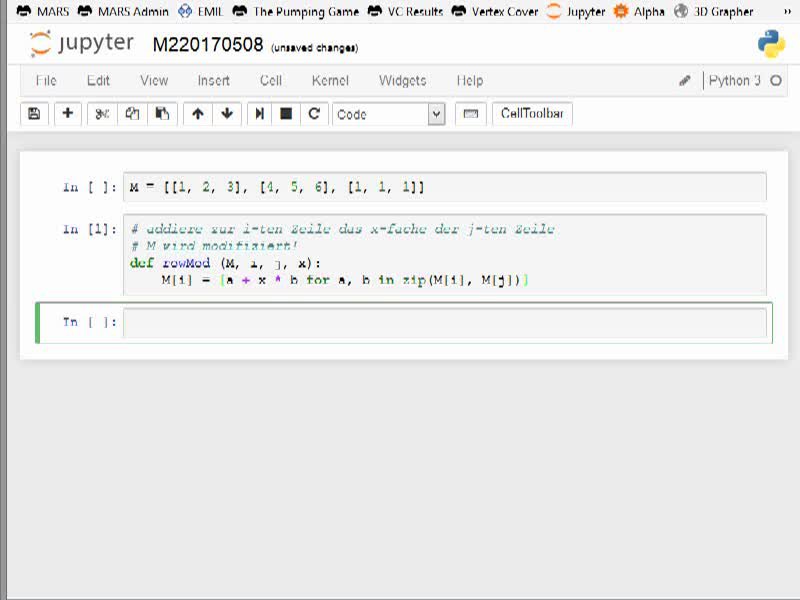The width and height of the screenshot is (800, 600).
Task: Click the Python logo in the header
Action: (x=771, y=44)
